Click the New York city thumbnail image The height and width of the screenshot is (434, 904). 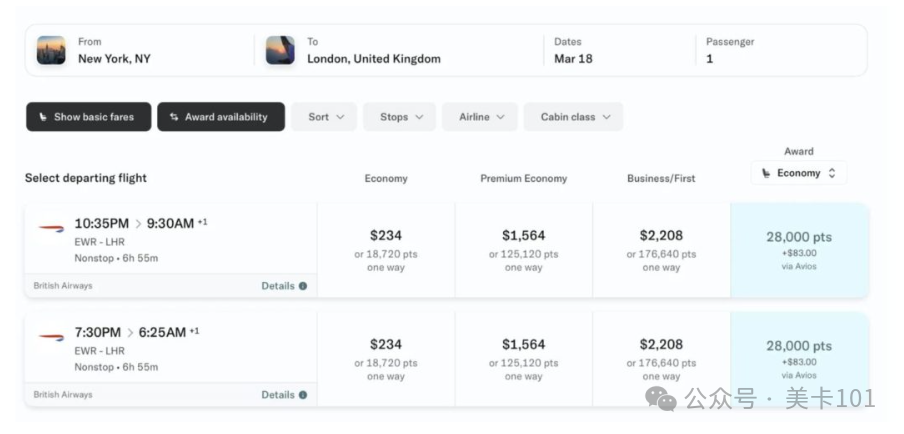pyautogui.click(x=51, y=50)
